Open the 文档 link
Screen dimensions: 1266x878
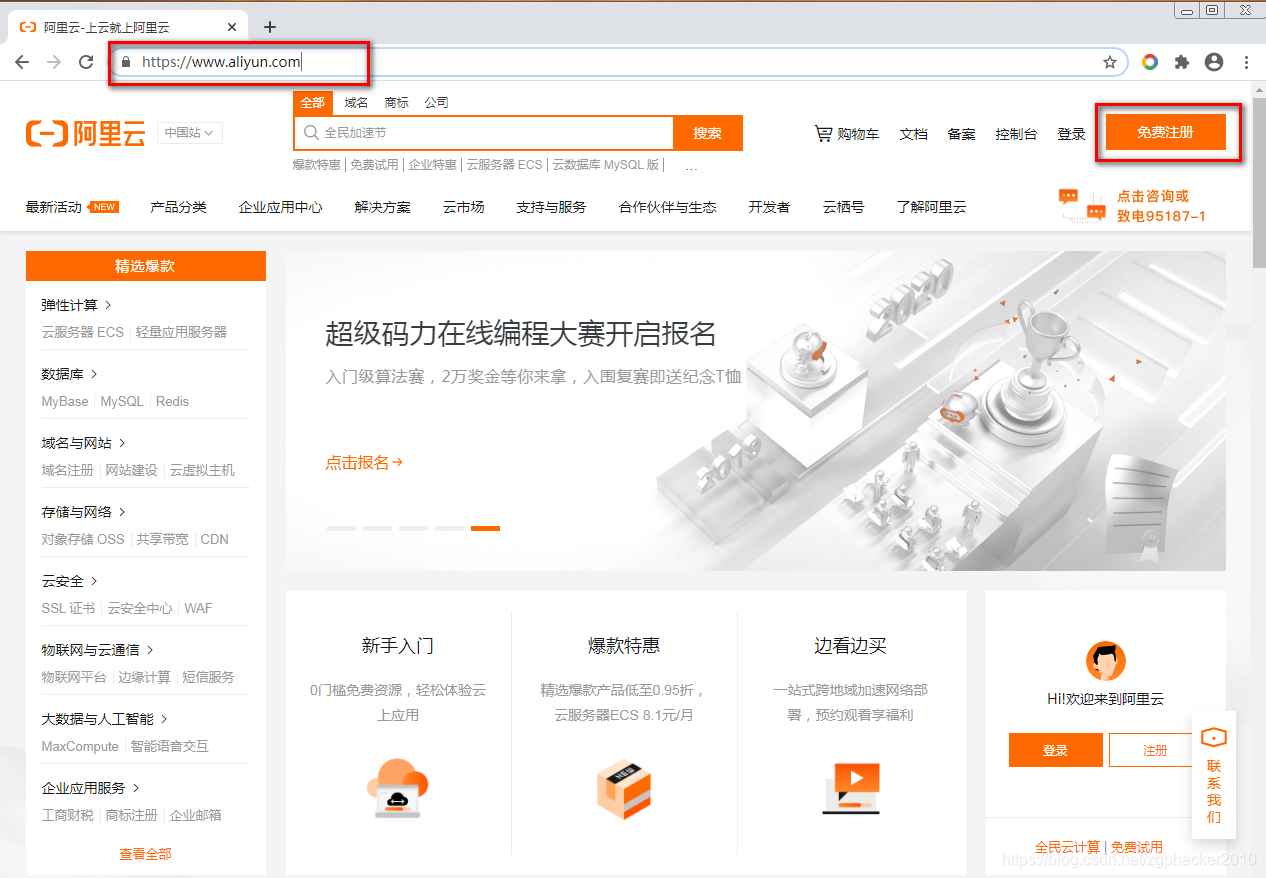coord(913,134)
